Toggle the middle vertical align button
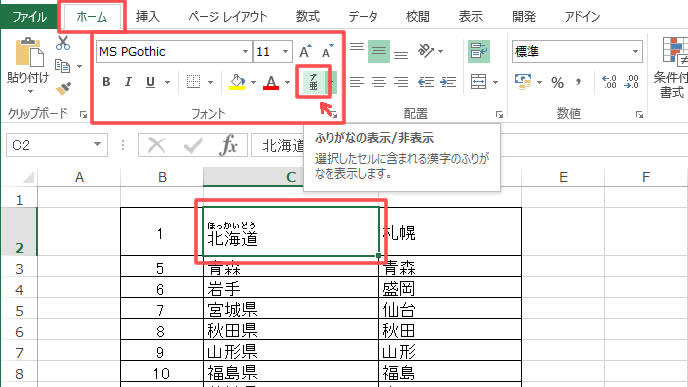Viewport: 688px width, 387px height. (x=379, y=51)
